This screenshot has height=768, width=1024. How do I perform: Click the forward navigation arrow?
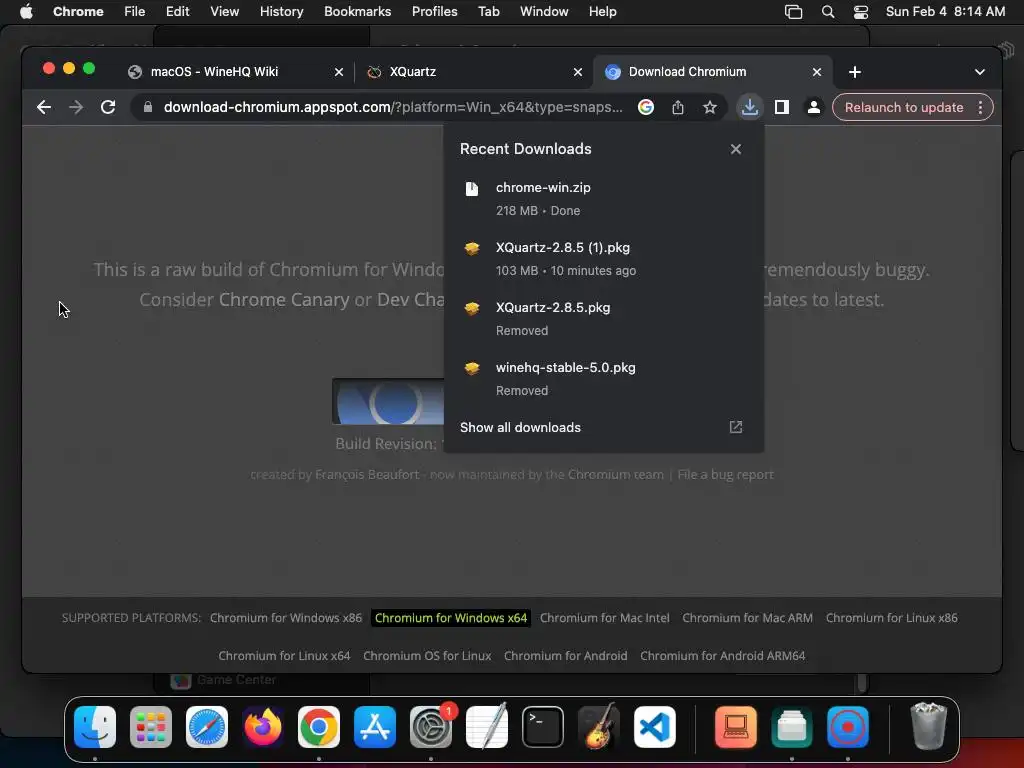tap(76, 107)
